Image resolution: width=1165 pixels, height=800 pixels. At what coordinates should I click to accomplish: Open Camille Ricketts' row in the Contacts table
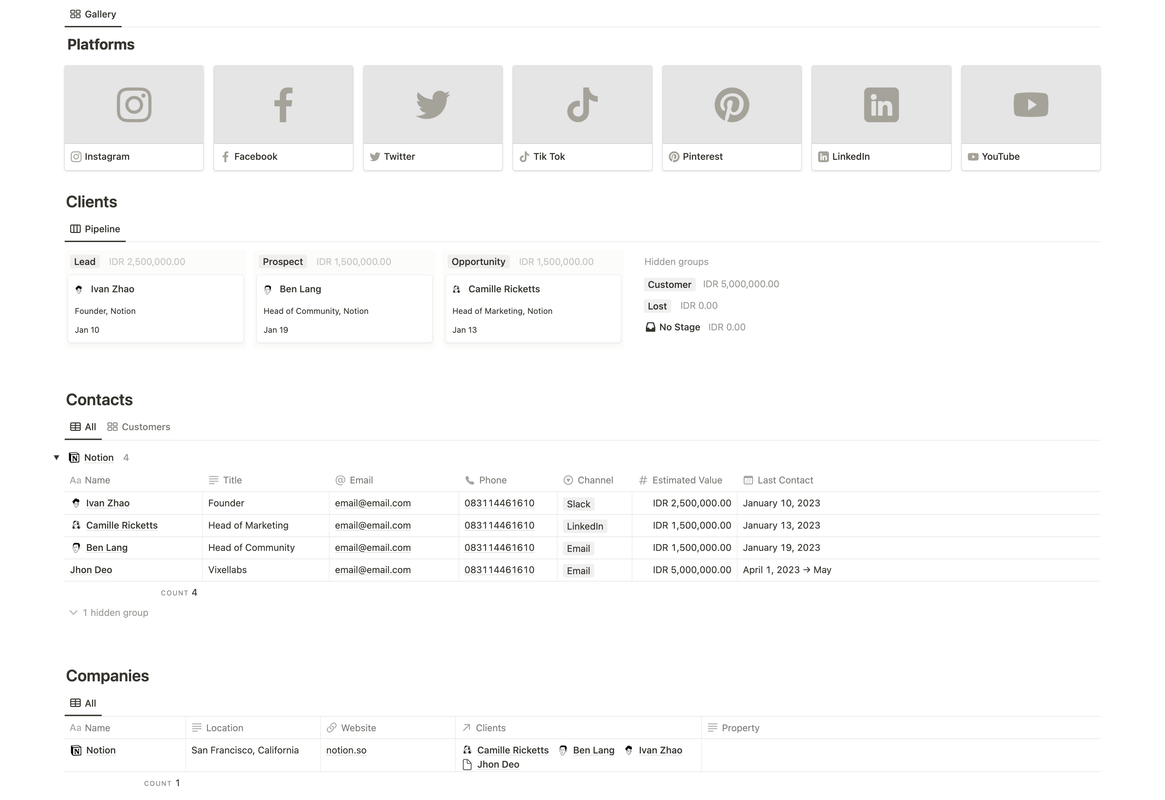[x=122, y=526]
